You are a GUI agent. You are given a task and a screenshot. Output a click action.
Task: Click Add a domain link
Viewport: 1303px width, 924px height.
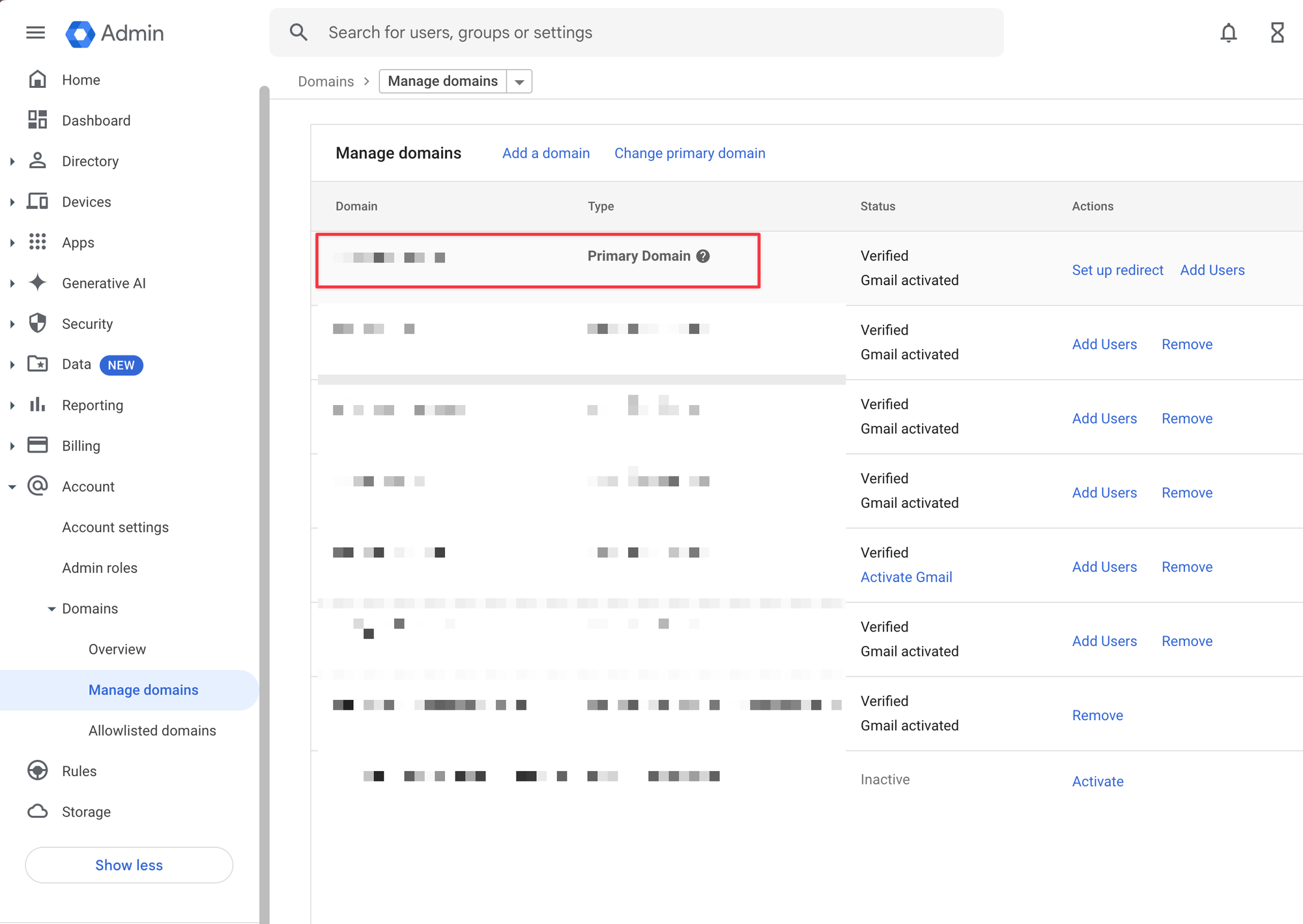click(x=546, y=153)
